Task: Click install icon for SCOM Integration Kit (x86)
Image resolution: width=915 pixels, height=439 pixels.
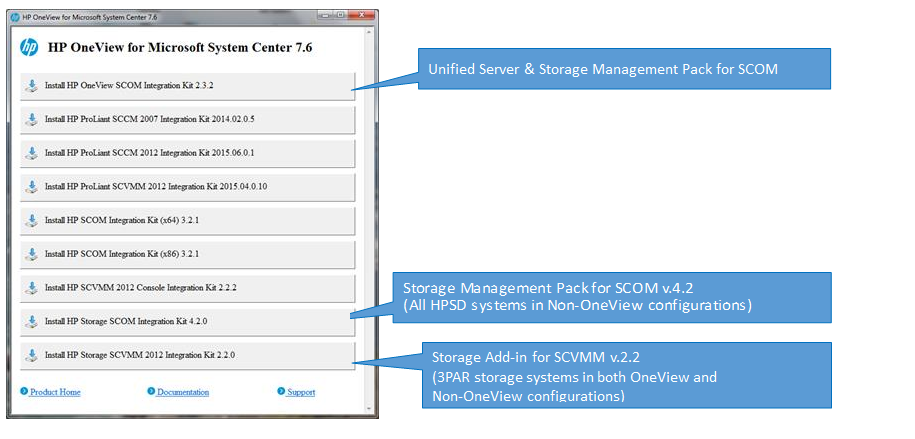Action: click(32, 254)
